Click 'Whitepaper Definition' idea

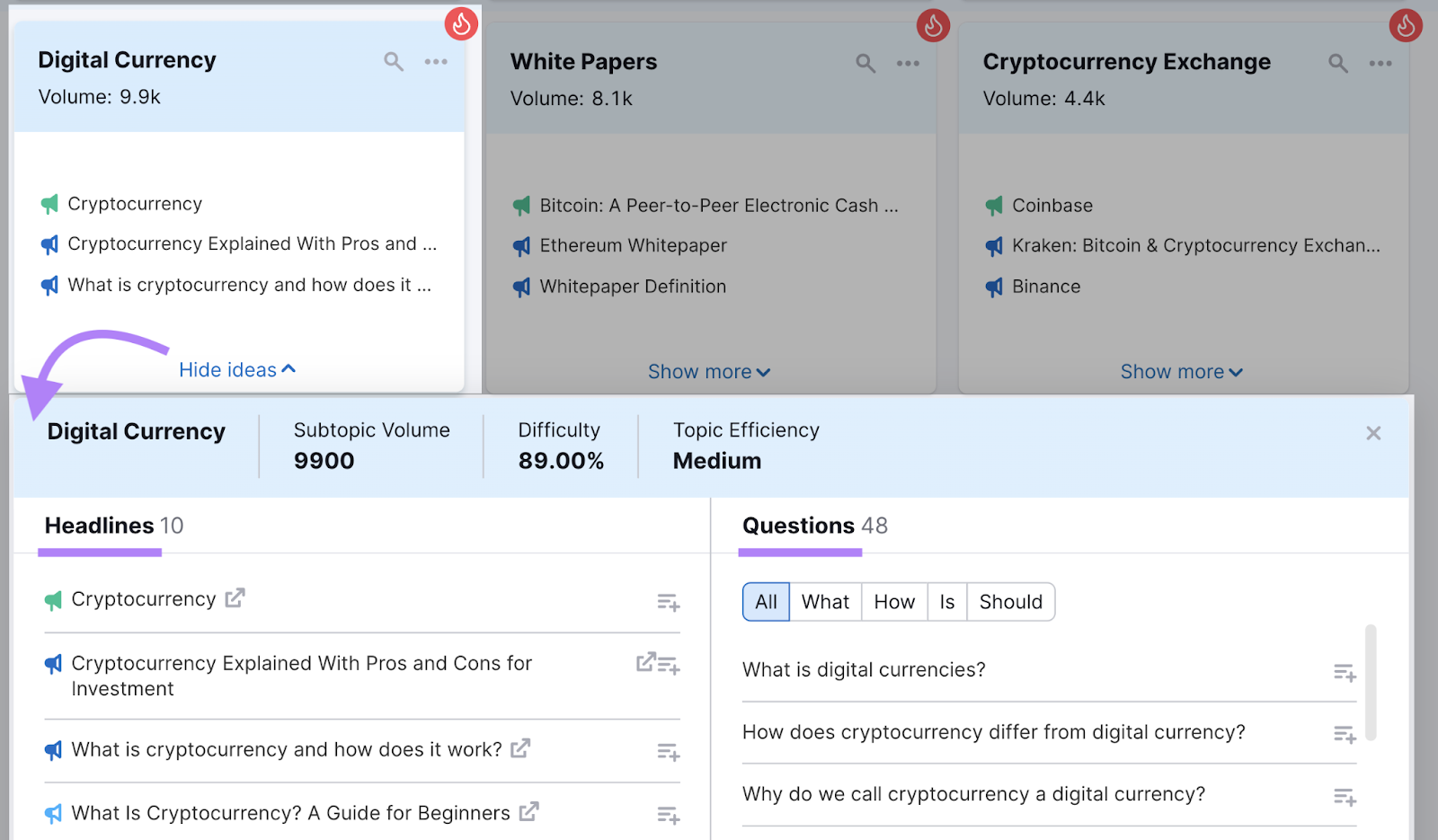click(633, 287)
